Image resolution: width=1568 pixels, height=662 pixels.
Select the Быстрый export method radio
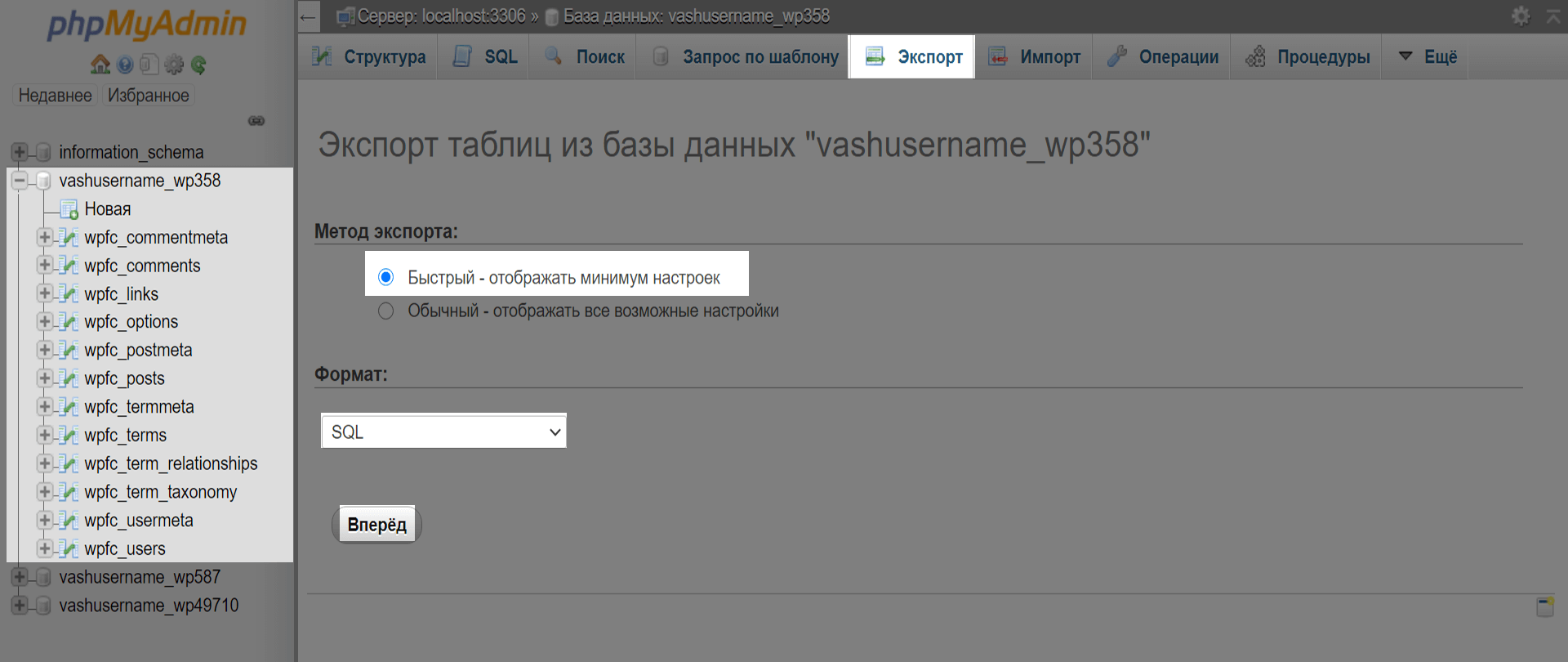coord(386,277)
